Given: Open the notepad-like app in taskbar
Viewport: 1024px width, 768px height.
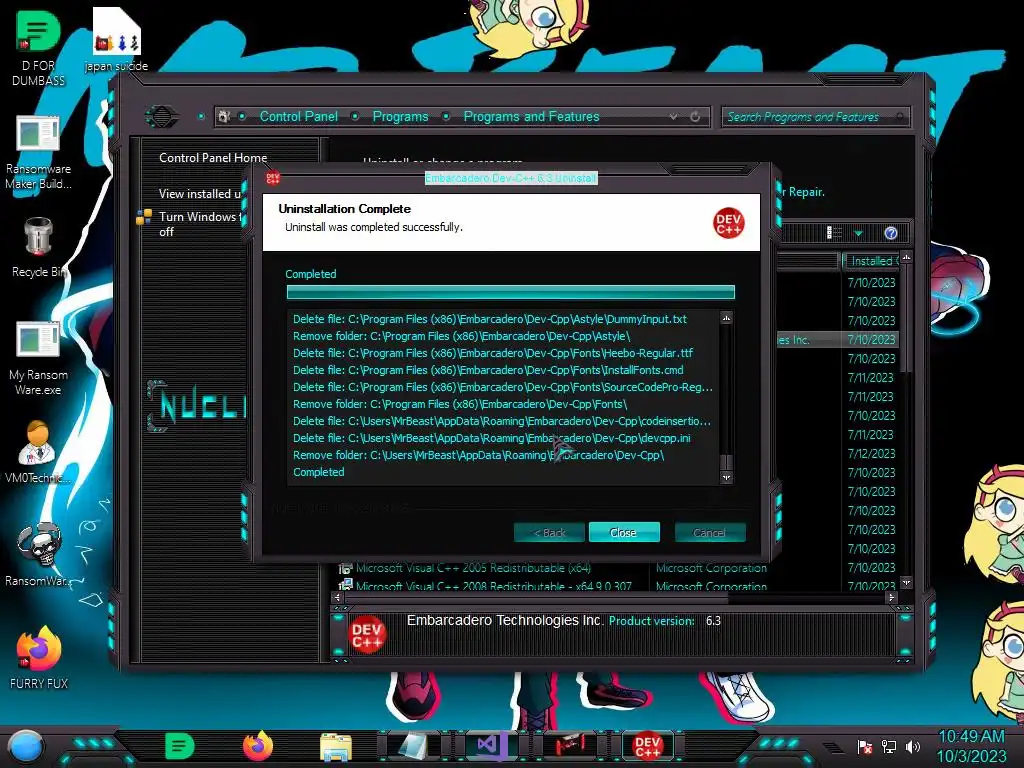Looking at the screenshot, I should (x=413, y=746).
